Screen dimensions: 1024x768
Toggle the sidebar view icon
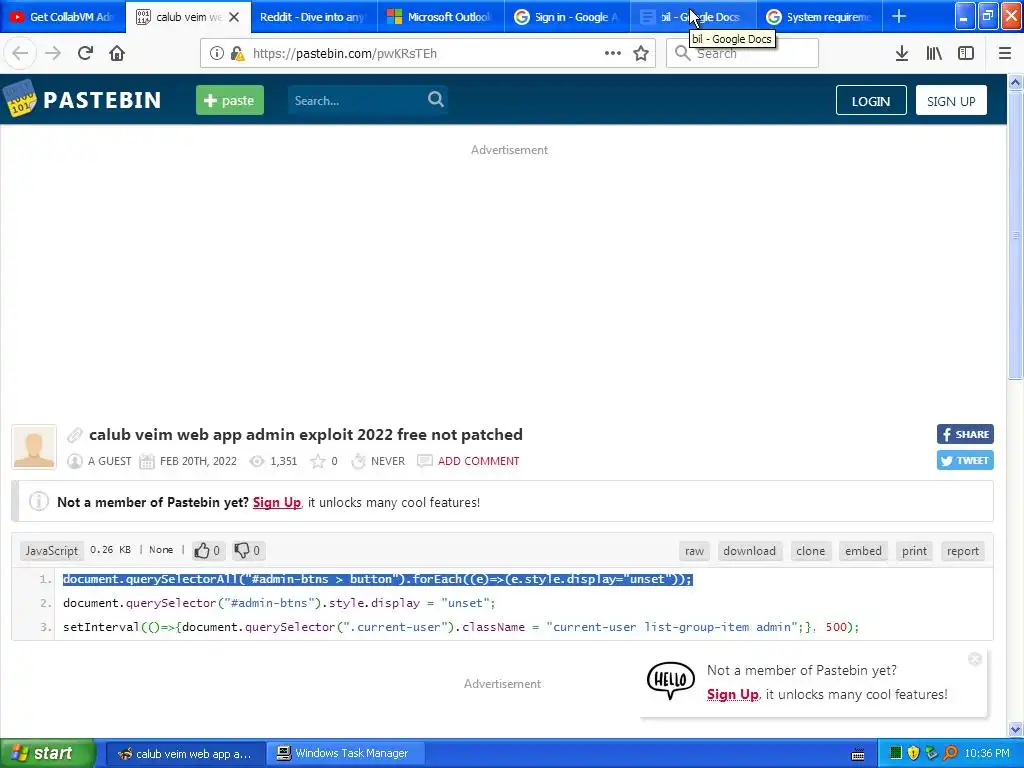pyautogui.click(x=966, y=53)
